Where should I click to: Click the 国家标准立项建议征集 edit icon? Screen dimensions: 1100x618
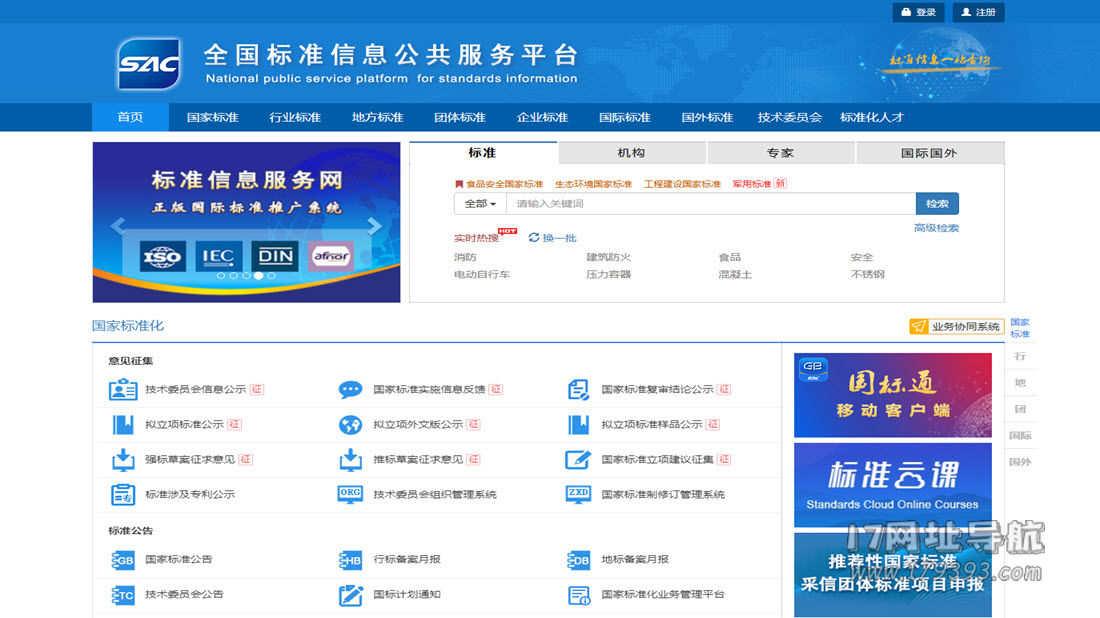[578, 460]
